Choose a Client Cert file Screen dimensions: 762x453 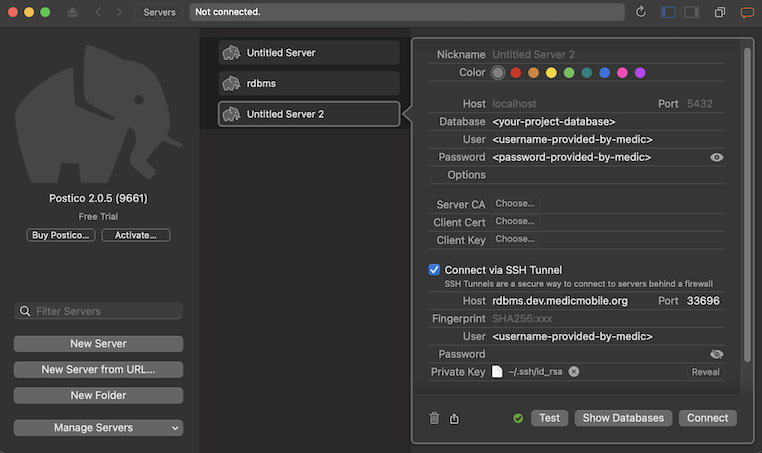[515, 221]
